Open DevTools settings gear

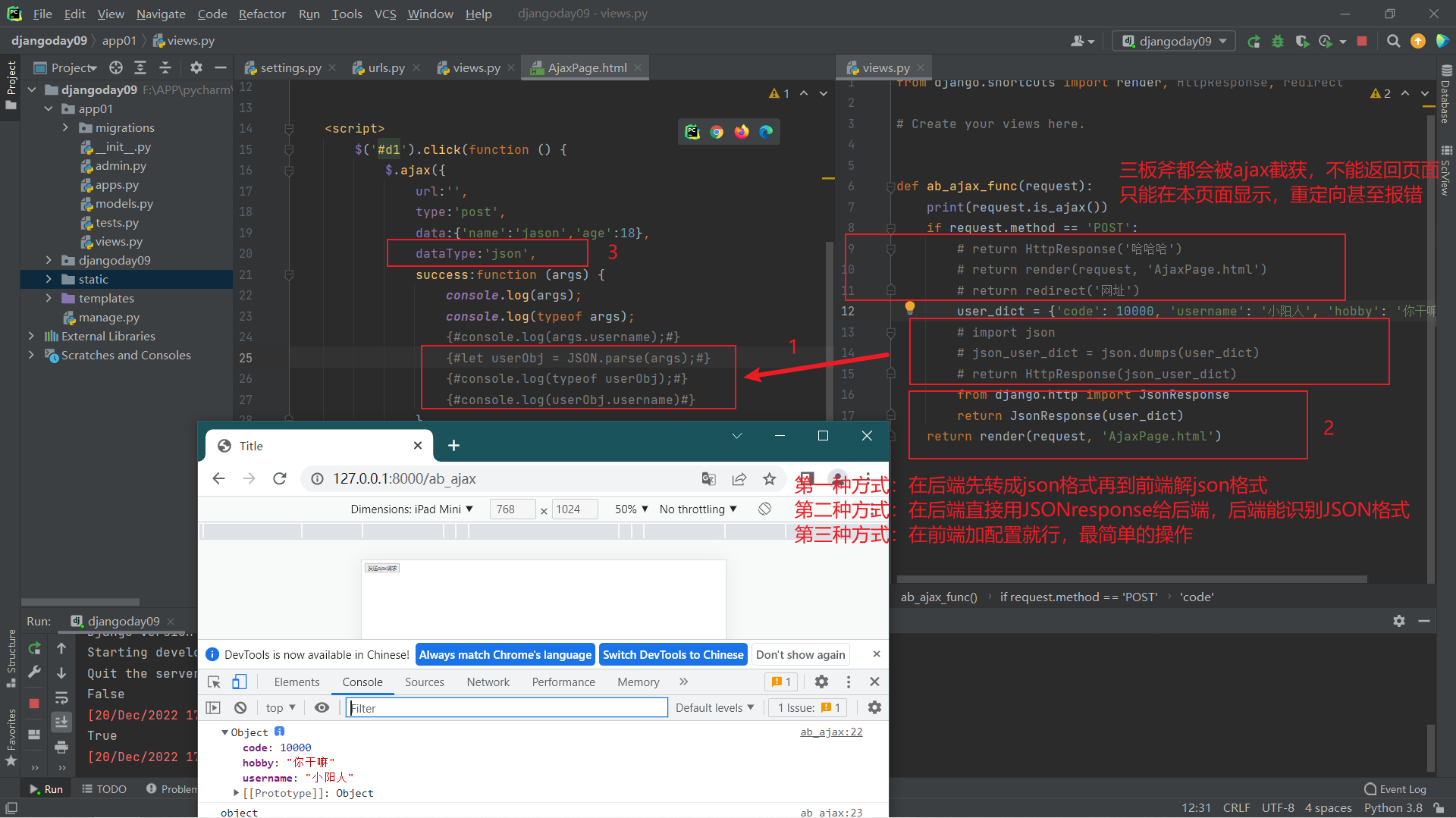[x=821, y=682]
